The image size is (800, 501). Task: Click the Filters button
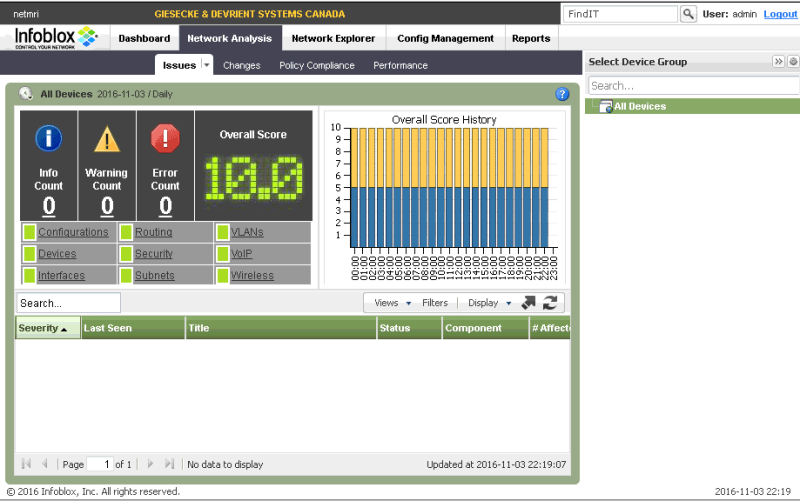[x=435, y=303]
